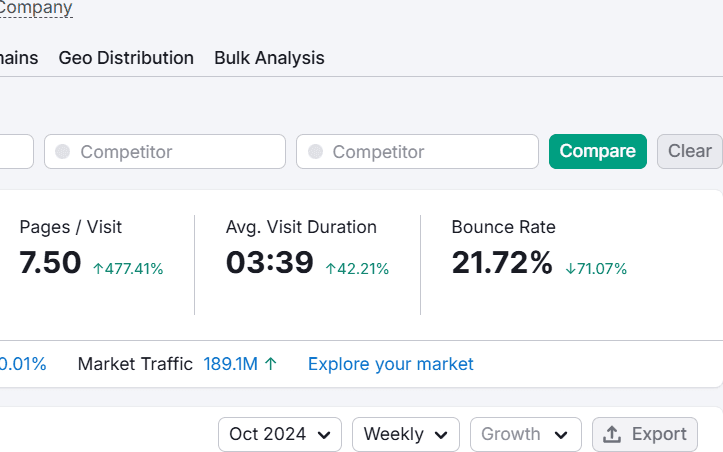
Task: Expand the Growth dropdown
Action: point(525,434)
